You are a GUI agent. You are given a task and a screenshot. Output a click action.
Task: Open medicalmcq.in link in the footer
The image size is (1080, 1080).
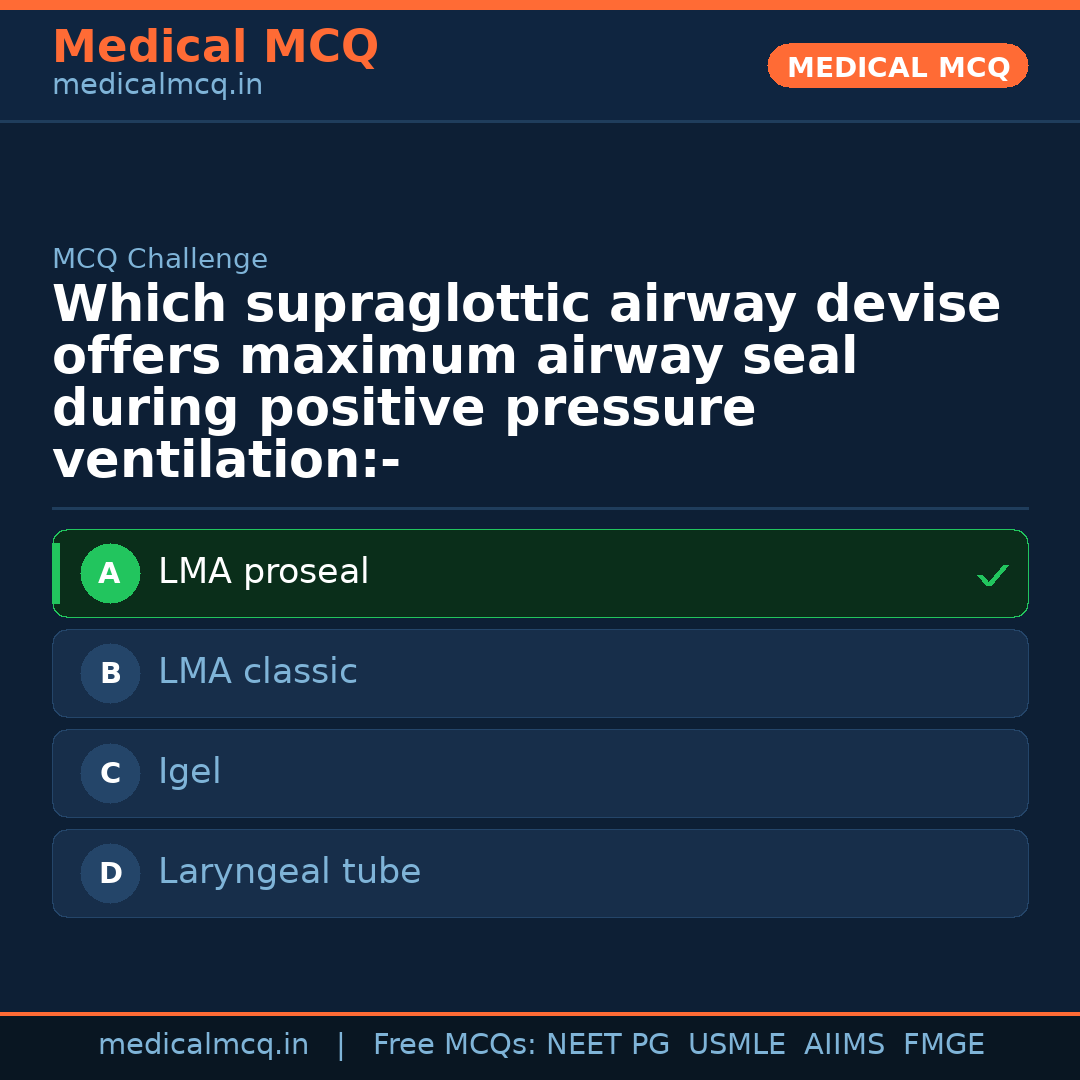tap(203, 1045)
